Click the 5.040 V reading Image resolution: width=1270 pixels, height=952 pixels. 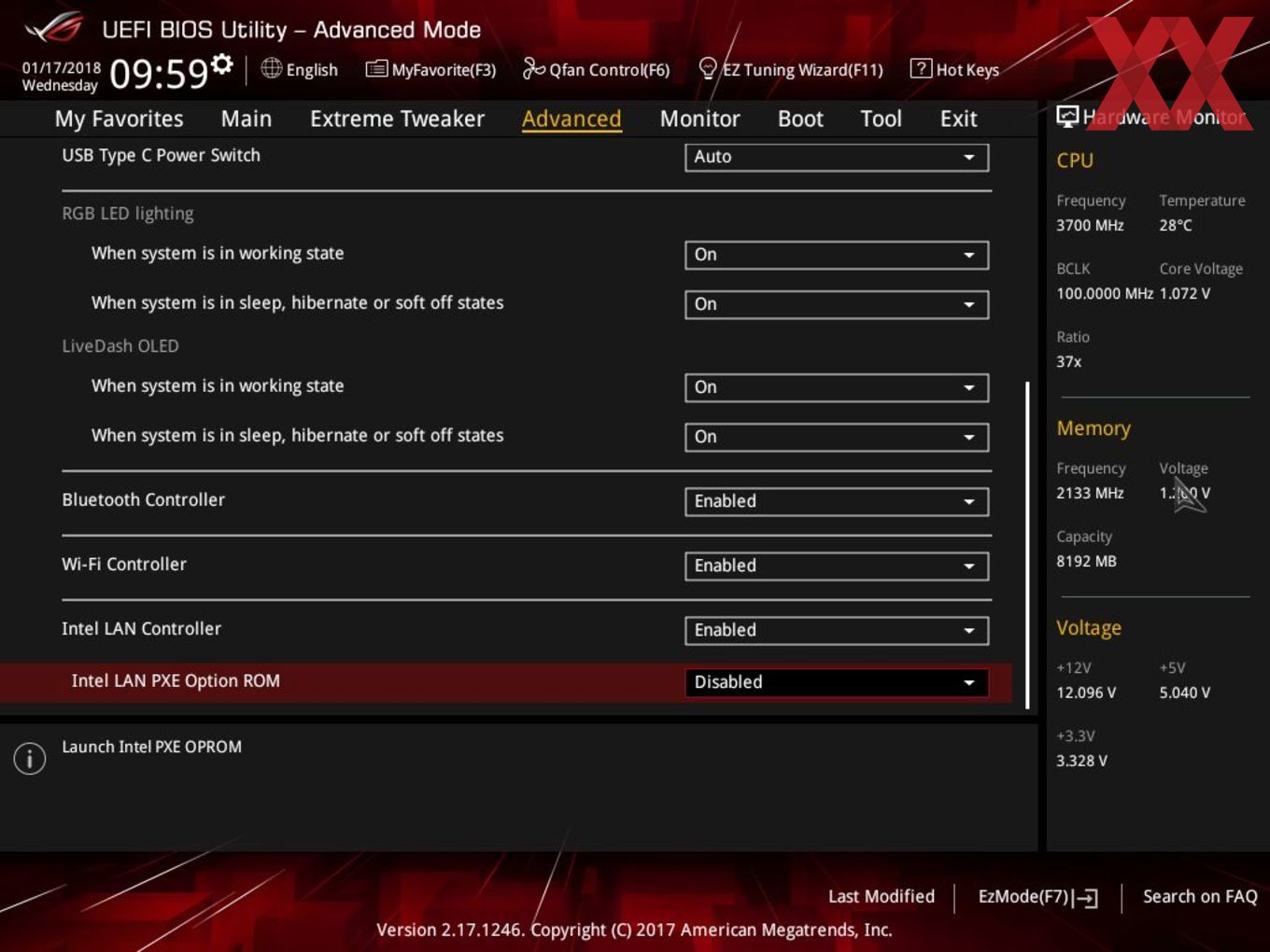1185,693
